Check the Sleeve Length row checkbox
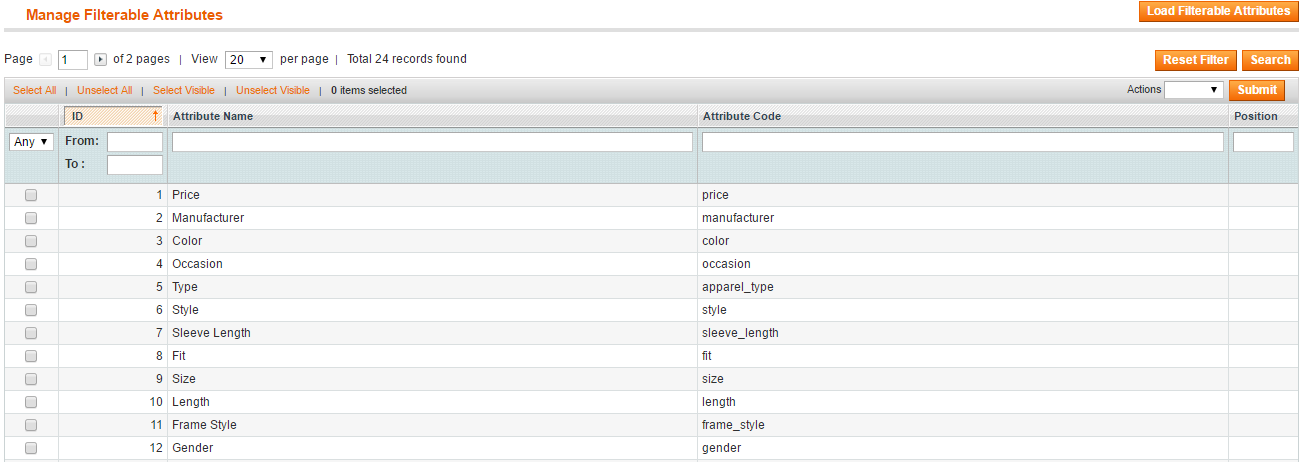This screenshot has width=1308, height=462. click(x=31, y=333)
